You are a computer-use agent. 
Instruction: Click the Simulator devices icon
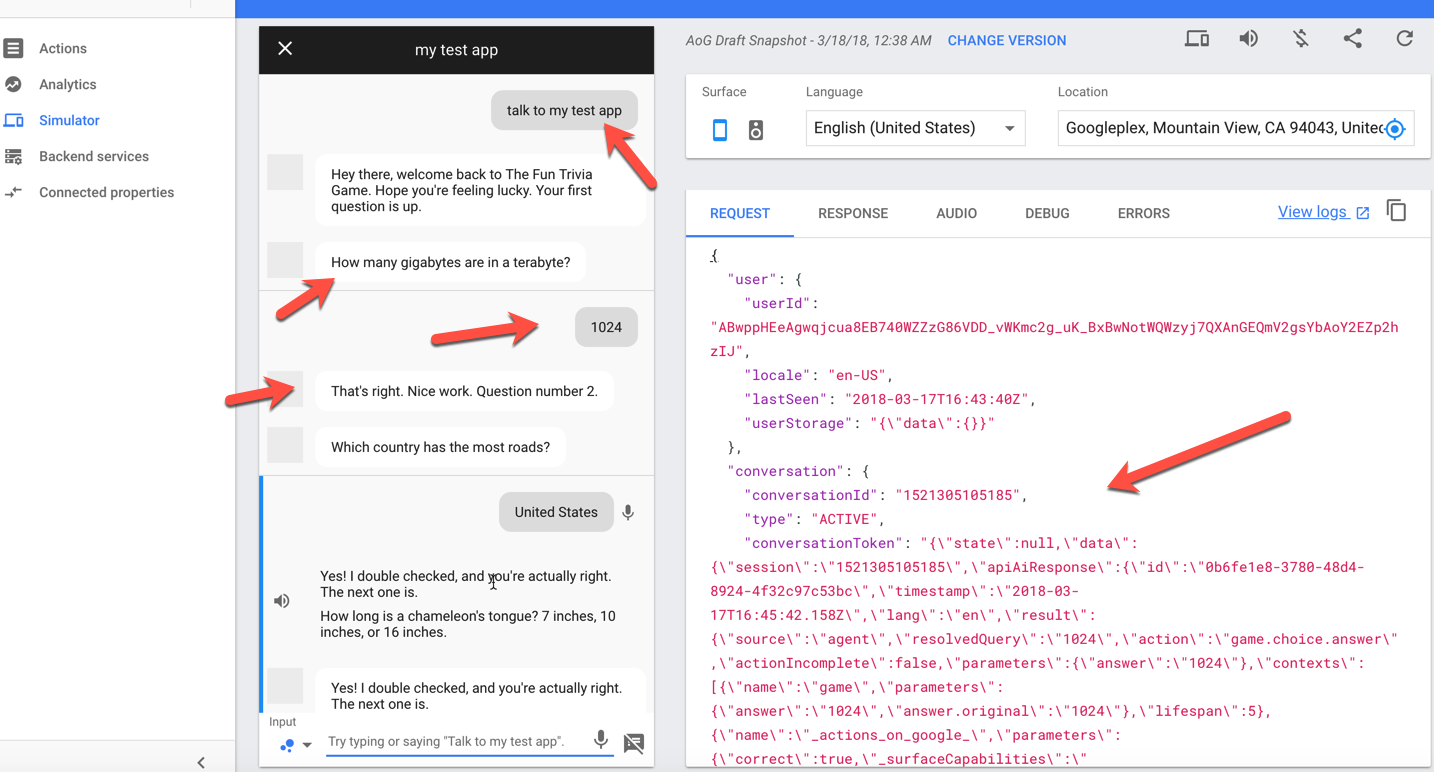tap(13, 120)
